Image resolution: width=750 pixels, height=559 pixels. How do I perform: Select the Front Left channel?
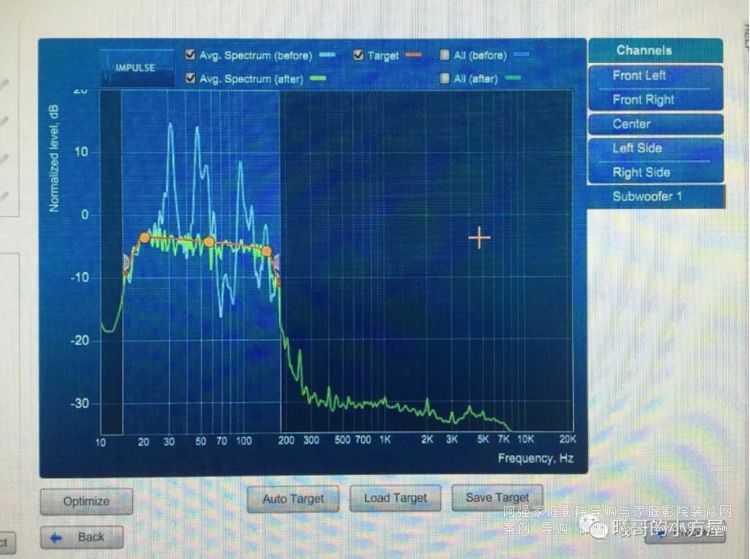655,76
